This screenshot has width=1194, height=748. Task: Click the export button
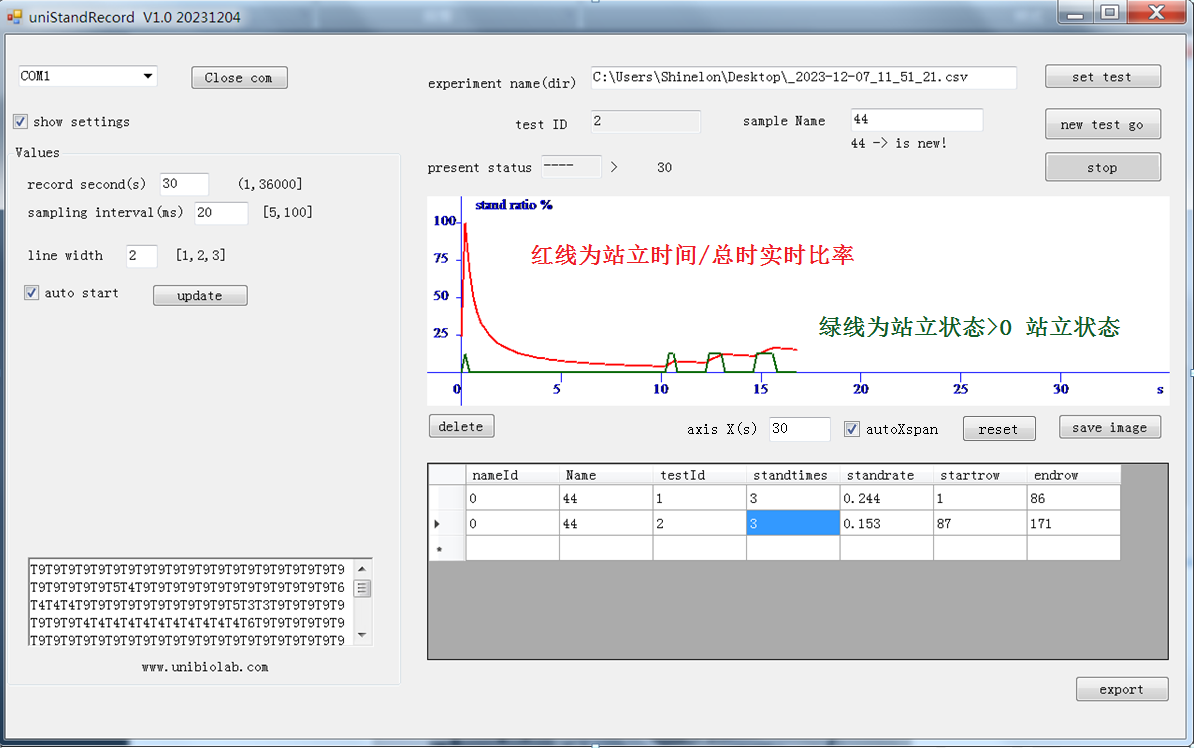click(1122, 689)
